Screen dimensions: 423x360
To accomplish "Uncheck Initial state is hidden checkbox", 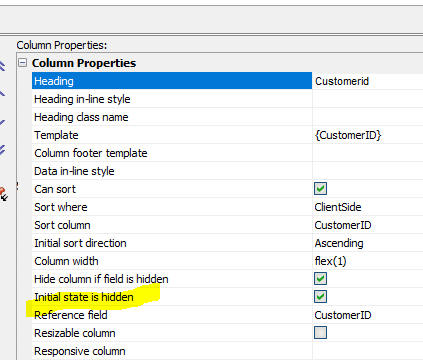I will (320, 297).
